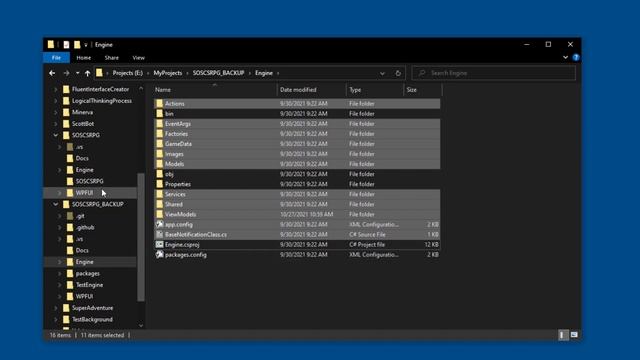This screenshot has height=360, width=640.
Task: Select the packages.config file icon
Action: [x=159, y=255]
